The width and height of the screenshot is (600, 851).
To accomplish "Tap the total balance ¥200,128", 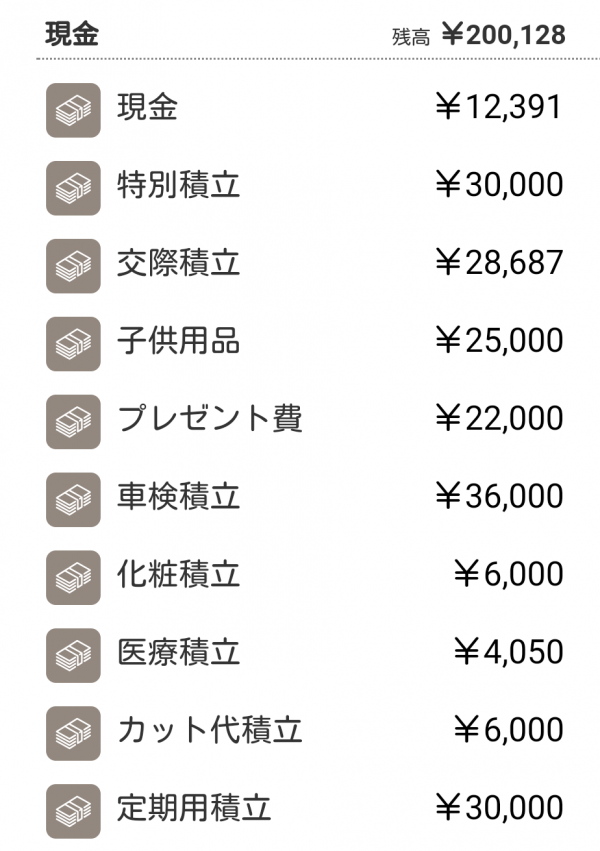I will click(x=503, y=35).
